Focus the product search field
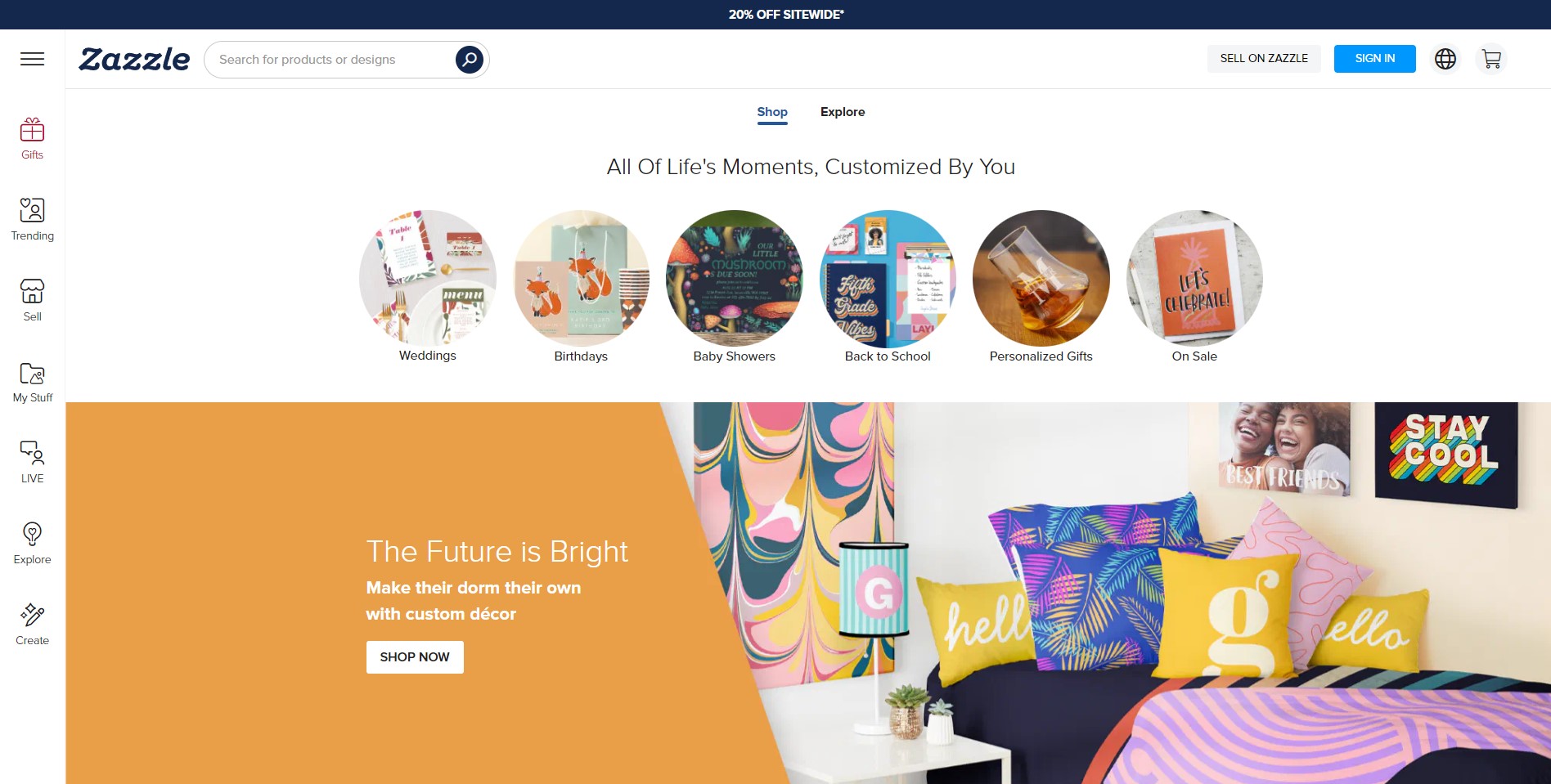The height and width of the screenshot is (784, 1551). [331, 60]
